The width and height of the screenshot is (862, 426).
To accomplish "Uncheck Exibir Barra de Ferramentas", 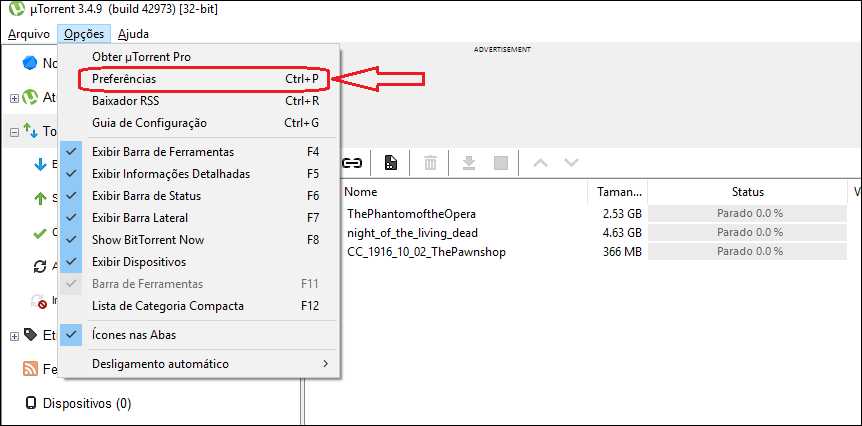I will pos(163,152).
